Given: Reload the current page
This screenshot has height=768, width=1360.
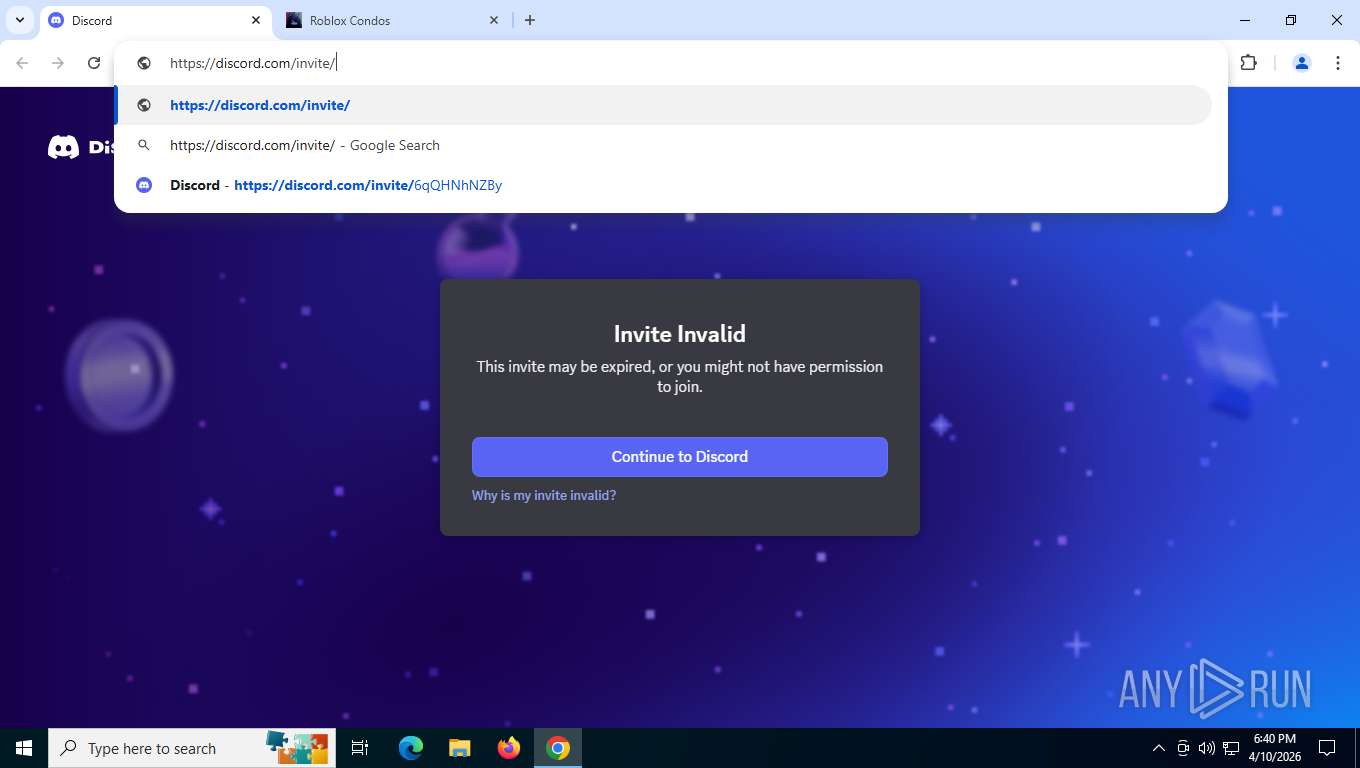Looking at the screenshot, I should (94, 63).
